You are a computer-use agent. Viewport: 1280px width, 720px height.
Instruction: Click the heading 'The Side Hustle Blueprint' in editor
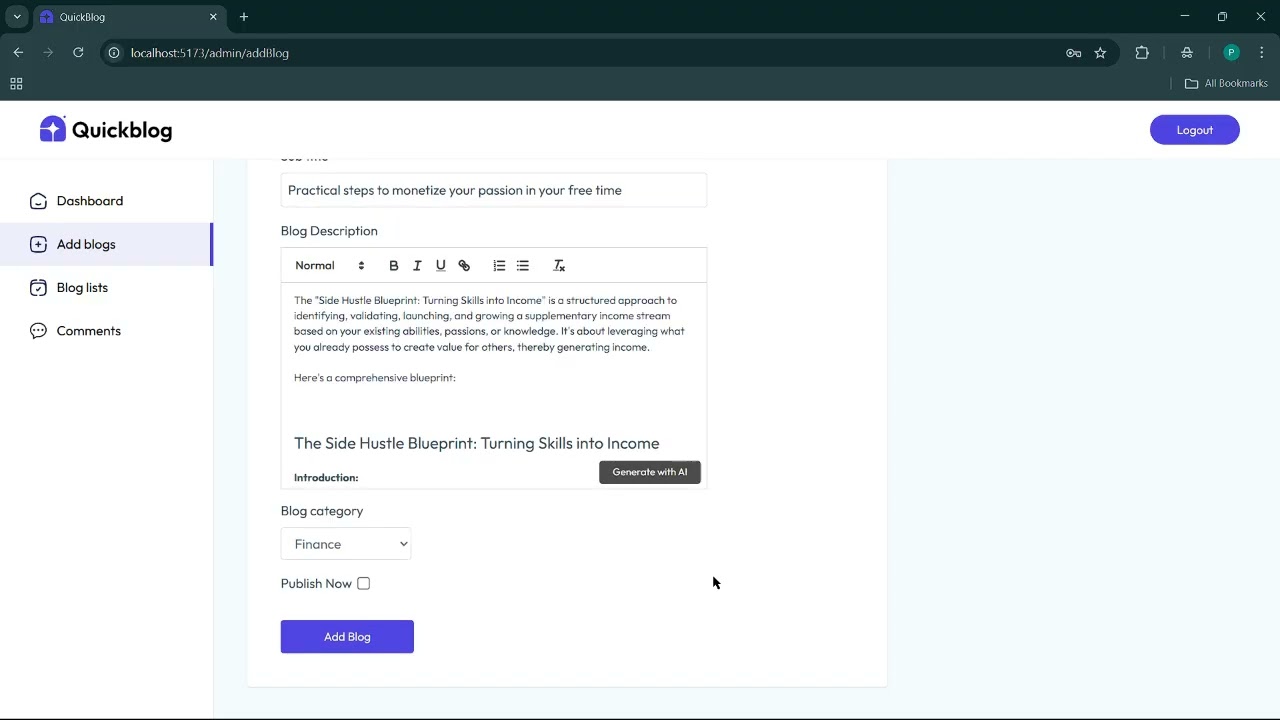pos(476,443)
